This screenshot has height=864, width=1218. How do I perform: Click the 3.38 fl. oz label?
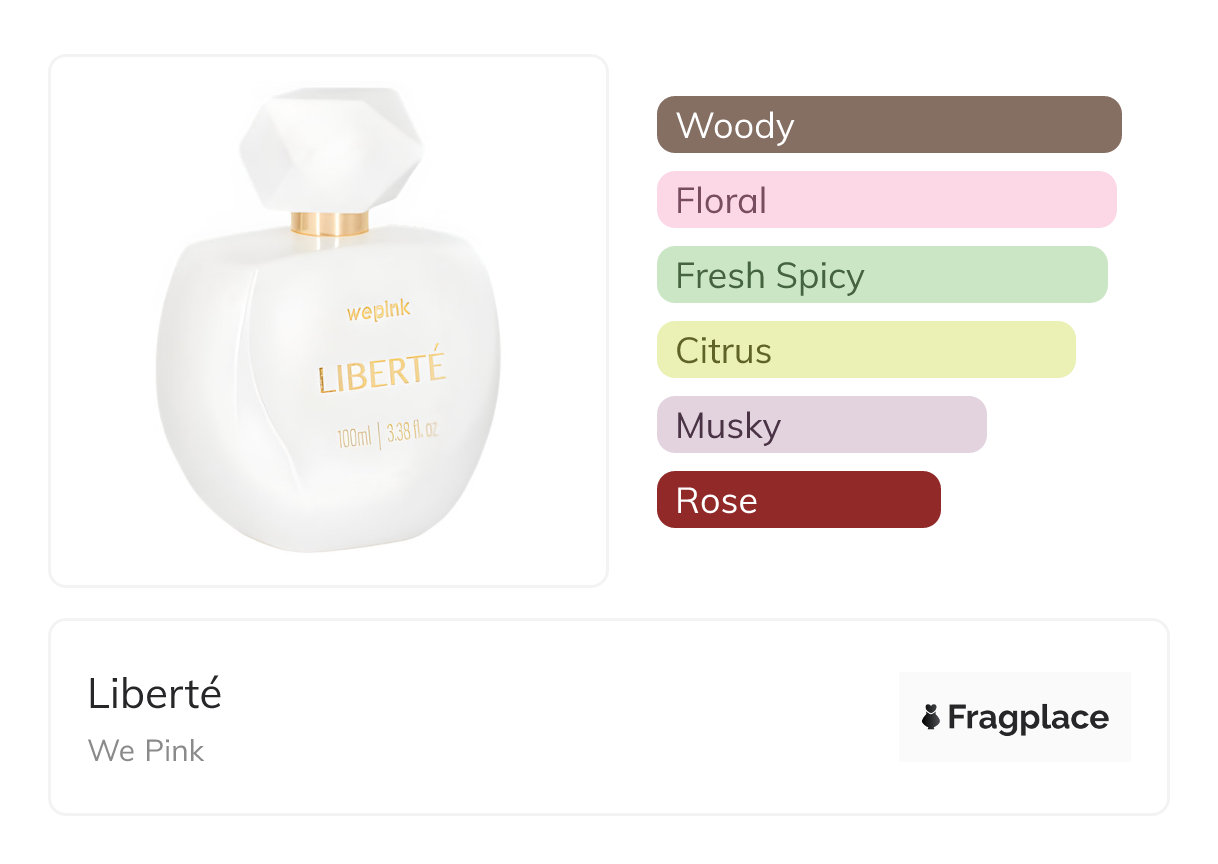tap(411, 435)
